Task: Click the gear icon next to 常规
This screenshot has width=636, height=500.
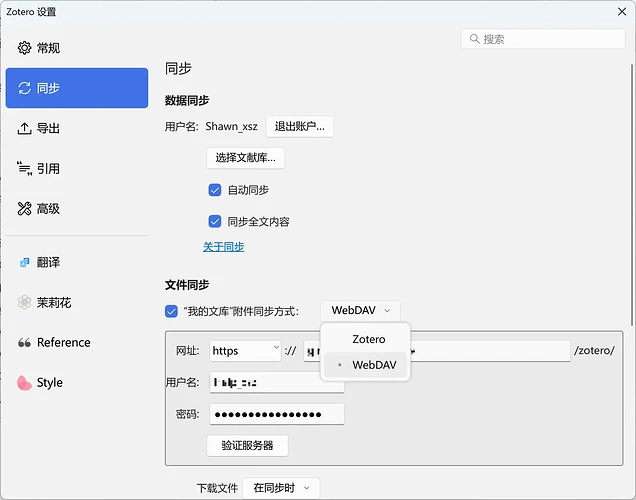Action: (x=24, y=48)
